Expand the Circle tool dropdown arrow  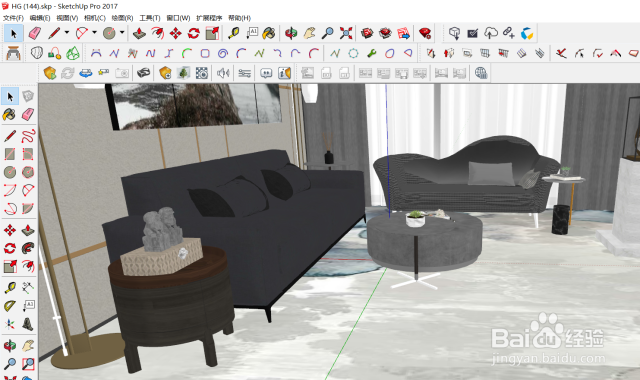pyautogui.click(x=122, y=32)
